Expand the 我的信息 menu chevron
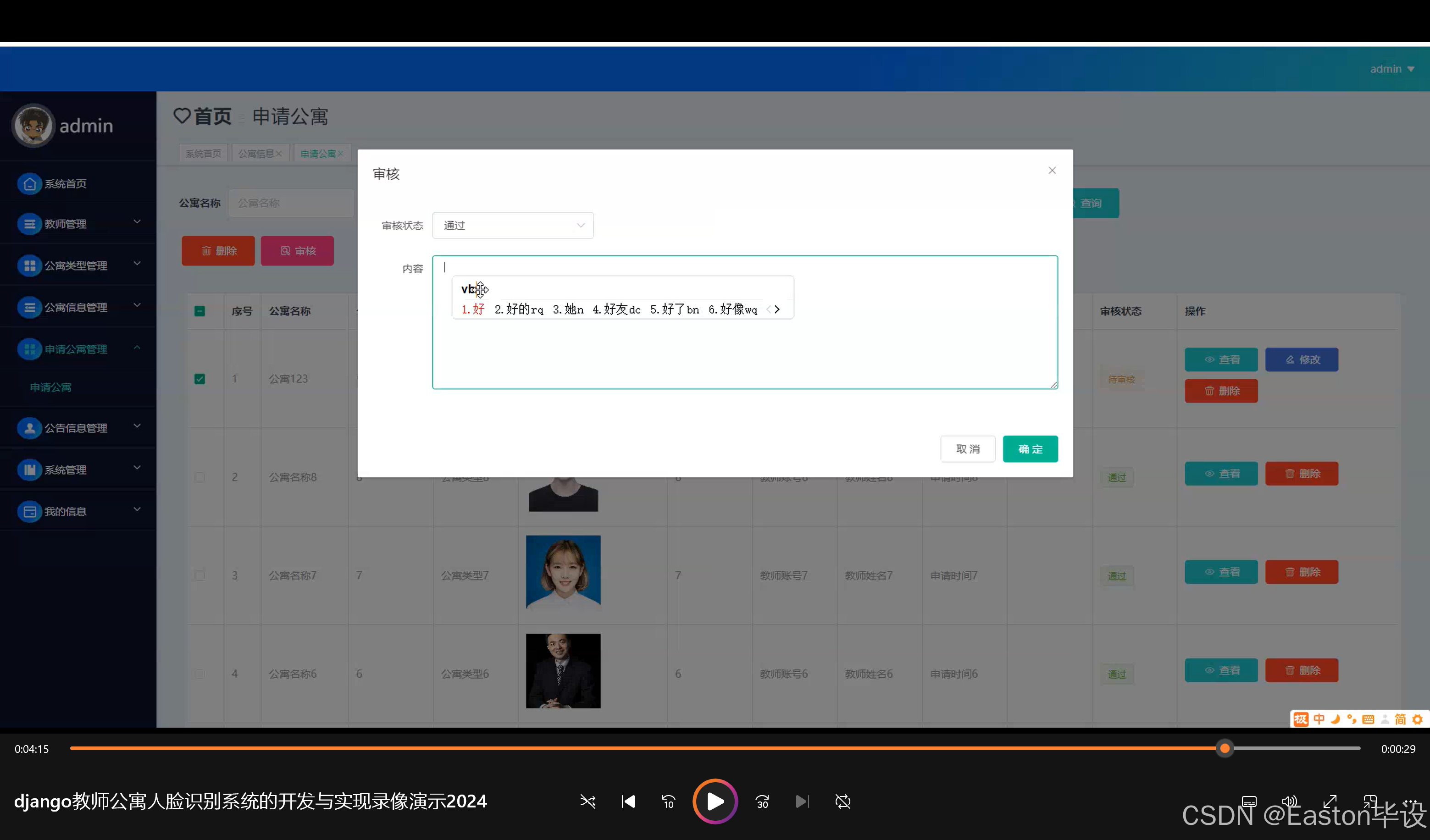 (137, 509)
